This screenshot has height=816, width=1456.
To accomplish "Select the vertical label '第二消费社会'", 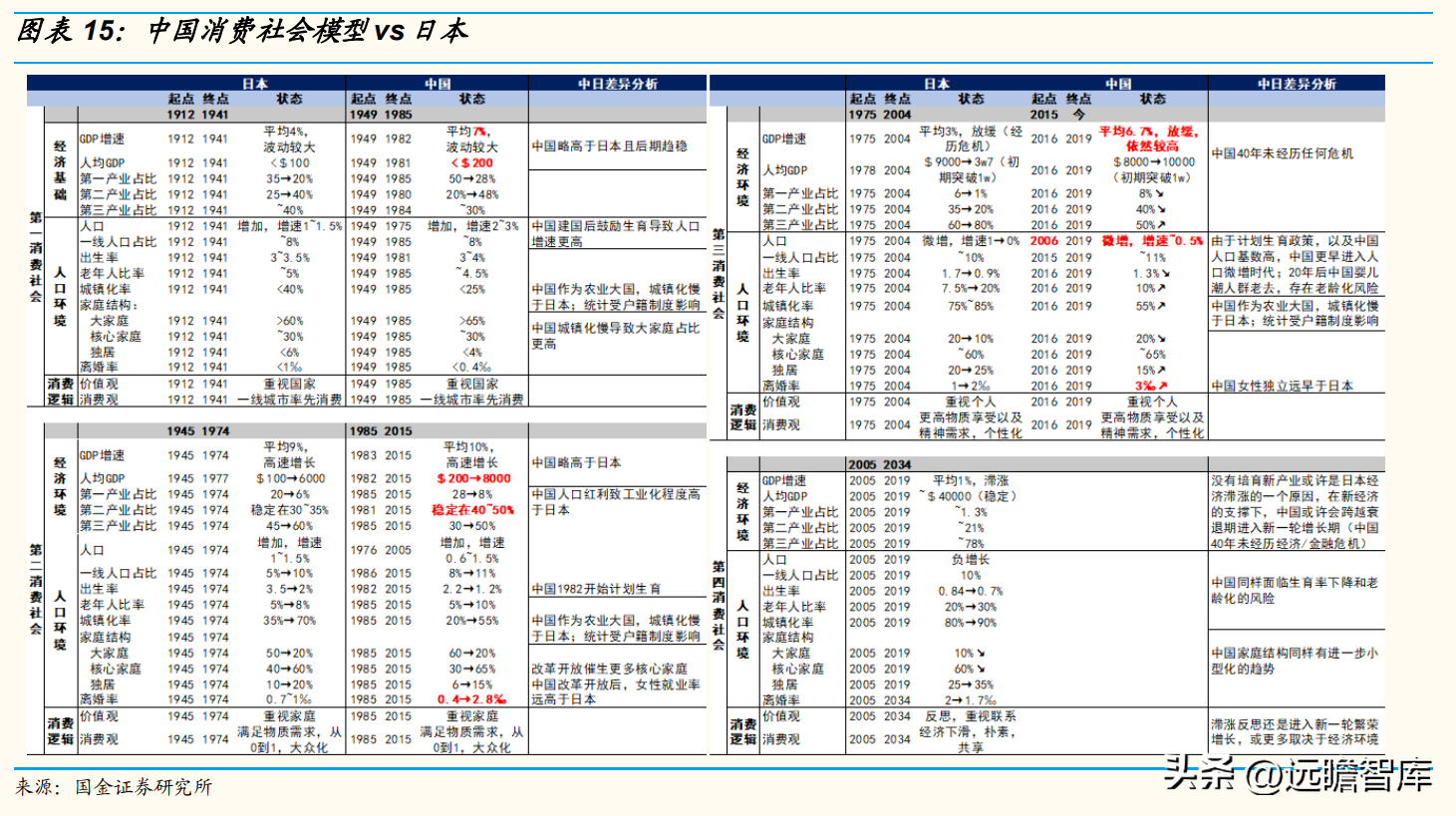I will [x=36, y=588].
